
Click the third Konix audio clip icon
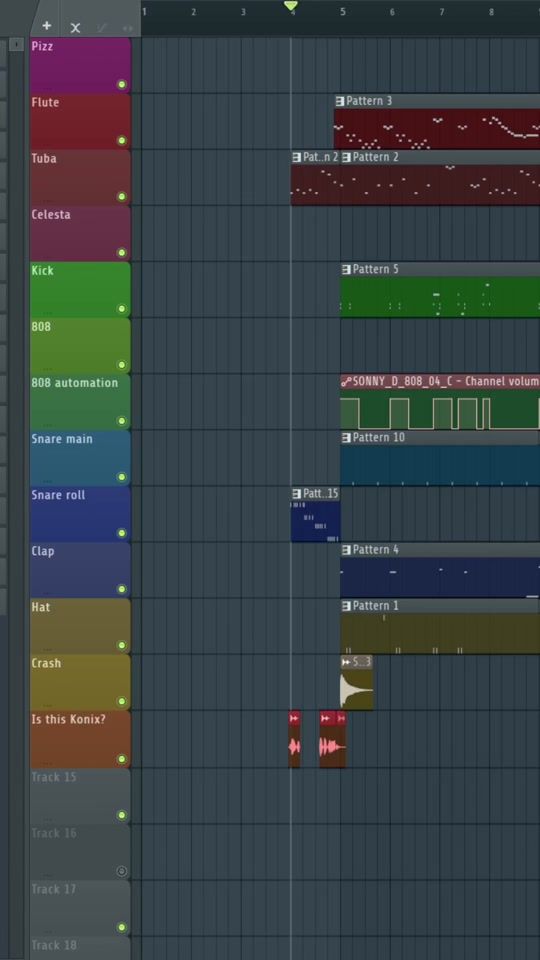pos(341,718)
